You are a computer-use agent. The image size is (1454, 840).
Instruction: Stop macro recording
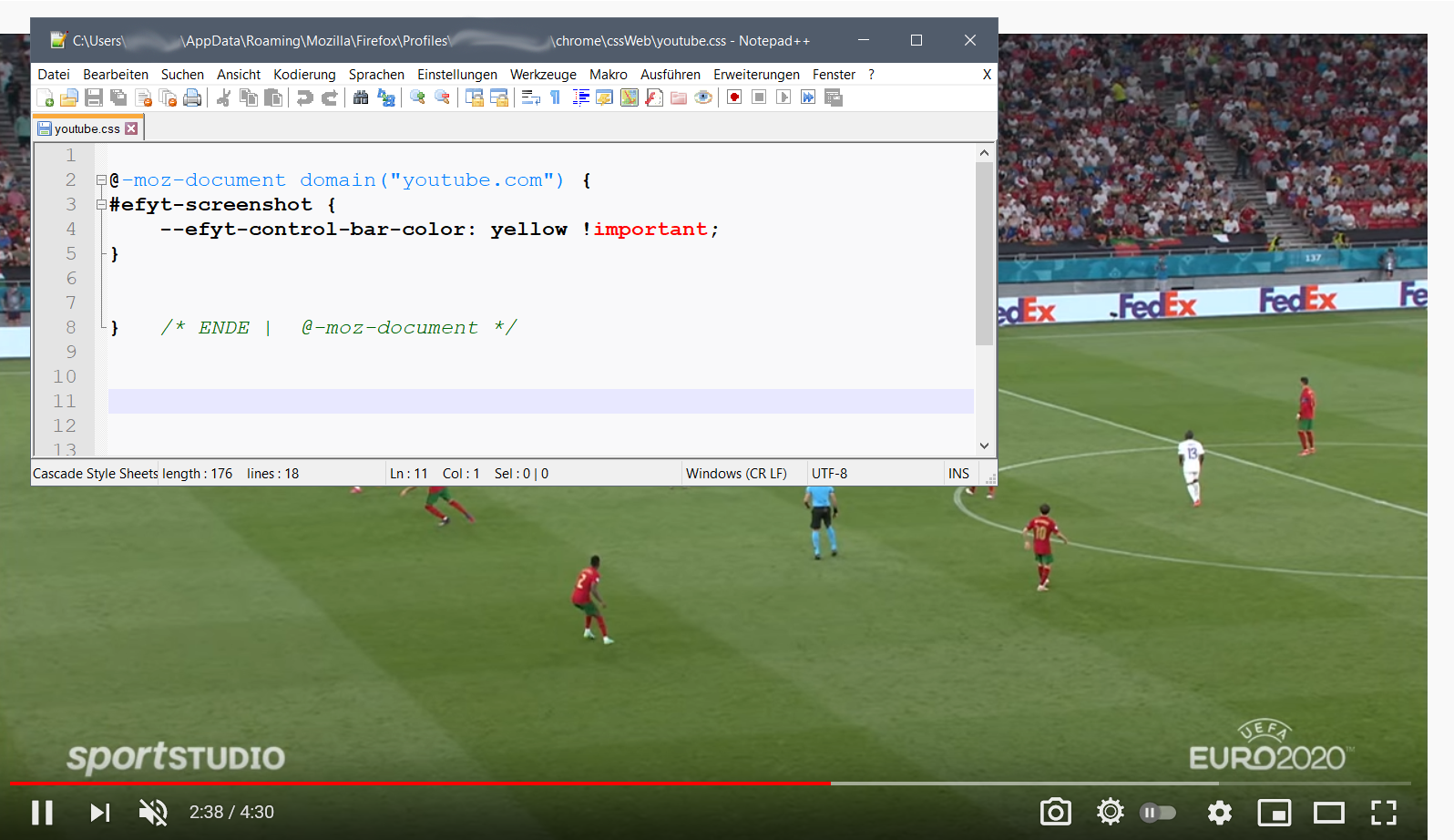pyautogui.click(x=759, y=97)
